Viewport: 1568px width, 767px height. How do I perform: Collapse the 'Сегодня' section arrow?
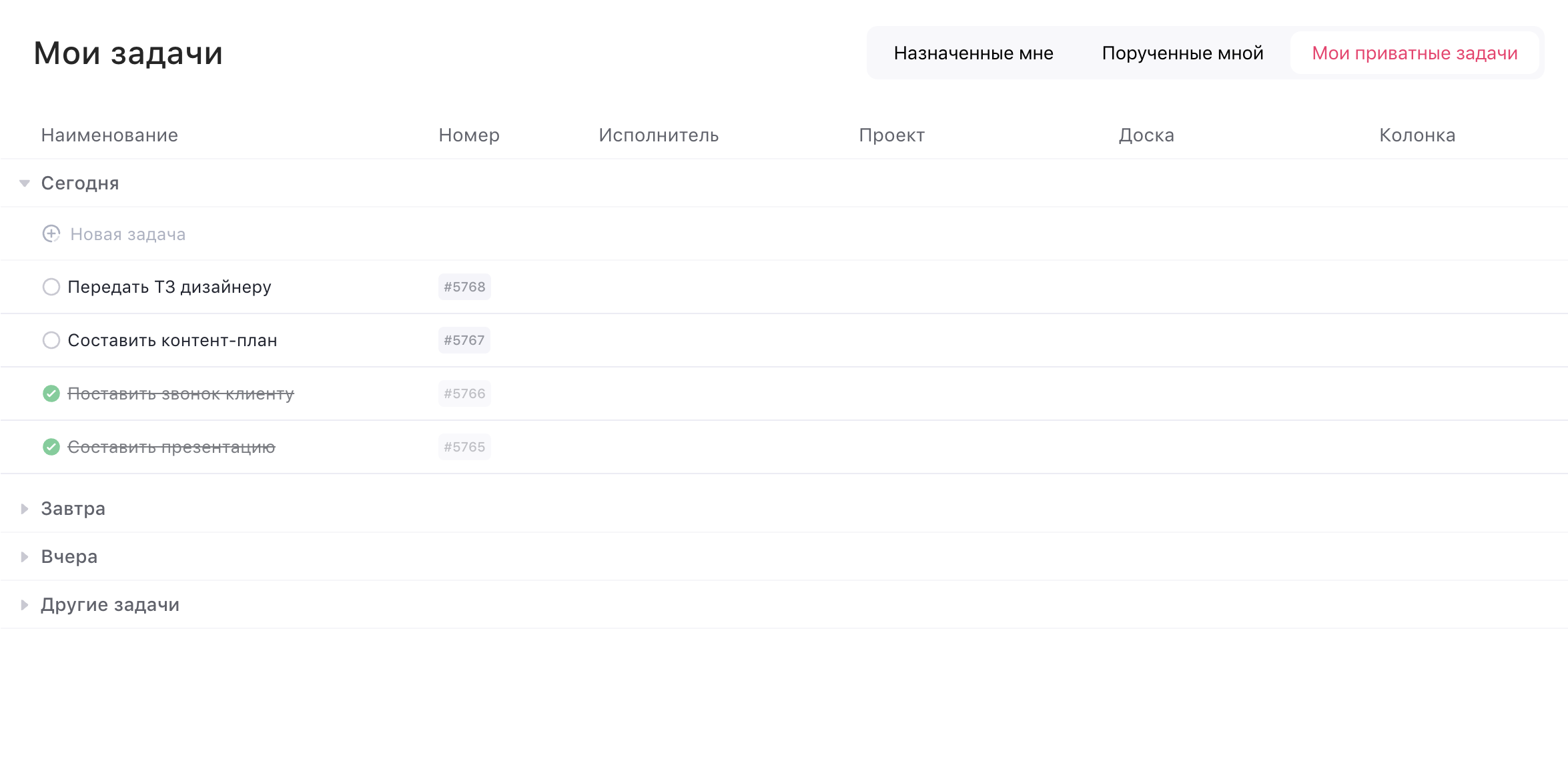(25, 183)
